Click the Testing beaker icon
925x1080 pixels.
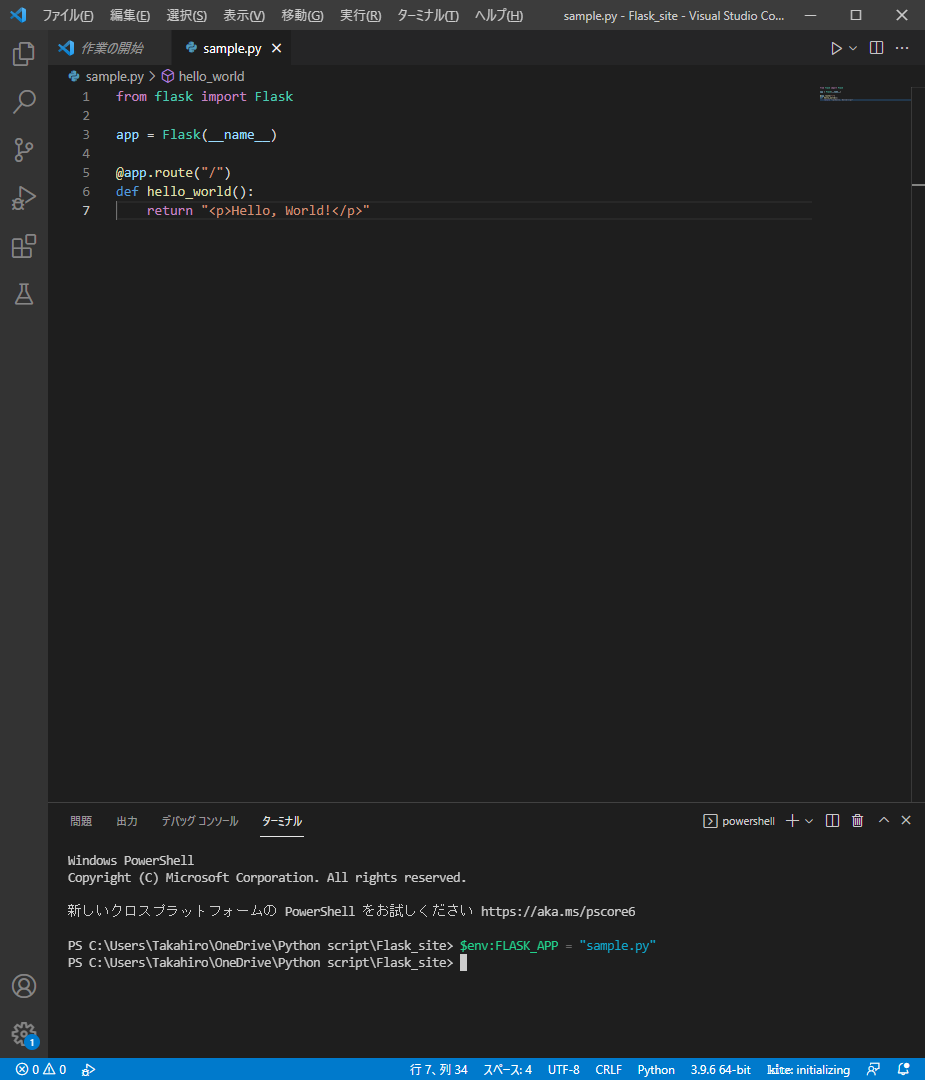click(x=23, y=294)
